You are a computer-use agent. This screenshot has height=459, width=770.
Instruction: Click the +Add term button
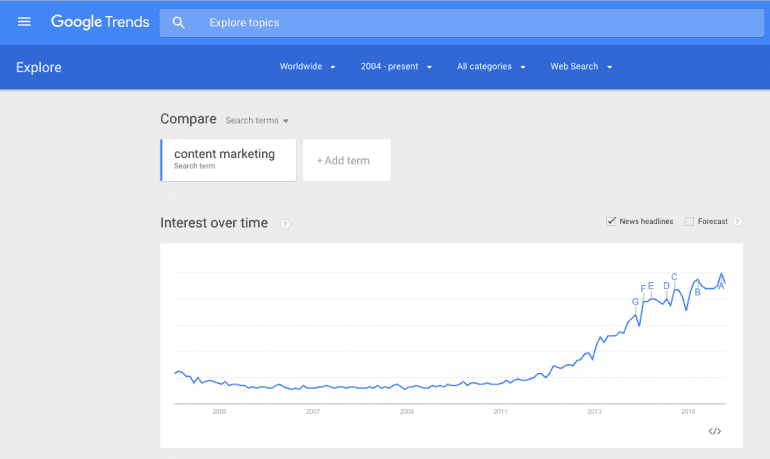tap(347, 161)
